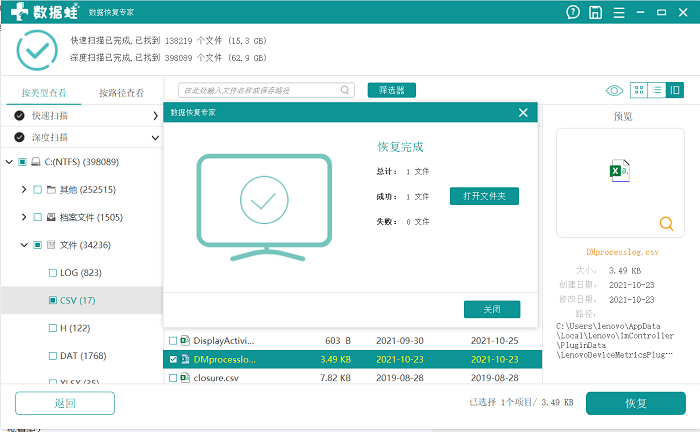Check the closure.csv checkbox

point(173,378)
